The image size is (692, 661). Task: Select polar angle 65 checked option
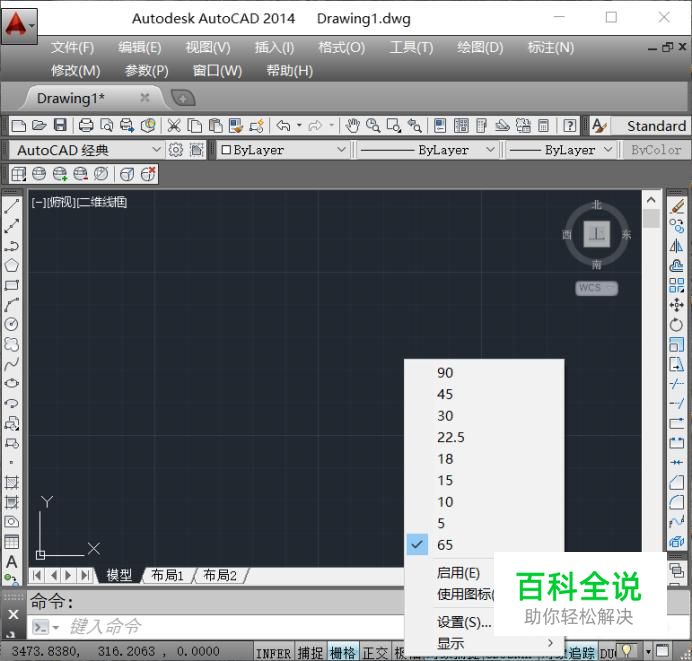pyautogui.click(x=484, y=545)
